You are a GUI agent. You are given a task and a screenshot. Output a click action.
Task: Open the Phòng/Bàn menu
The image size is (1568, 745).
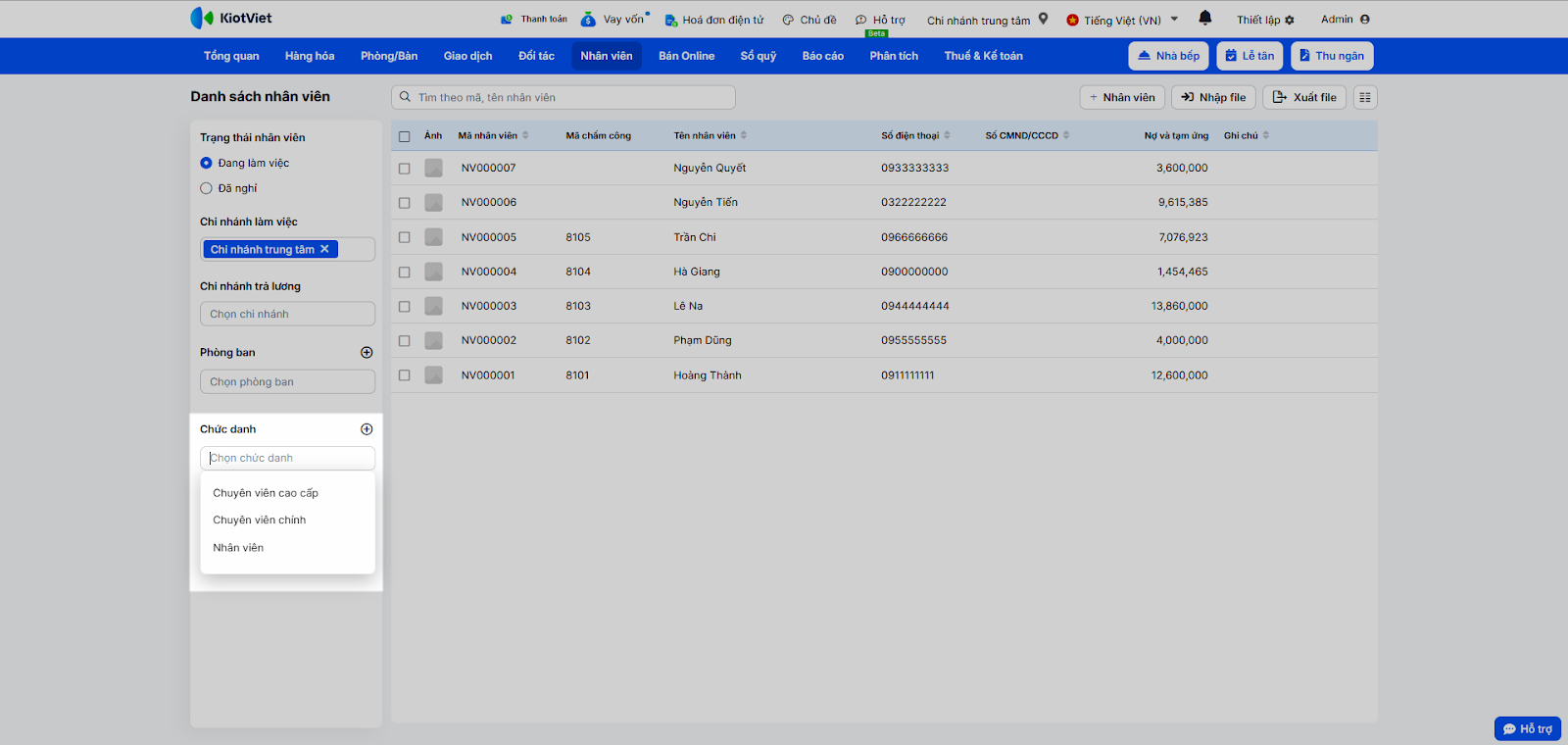(389, 56)
